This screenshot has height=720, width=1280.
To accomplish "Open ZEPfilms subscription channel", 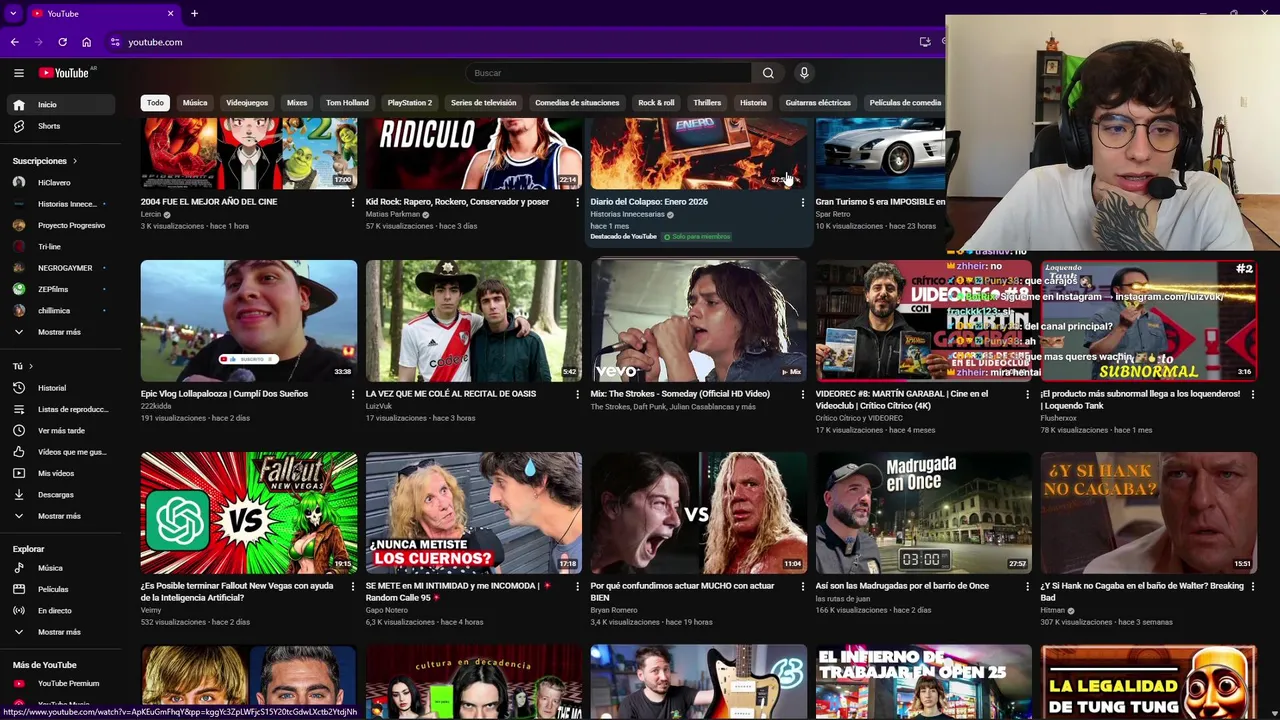I will 63,289.
